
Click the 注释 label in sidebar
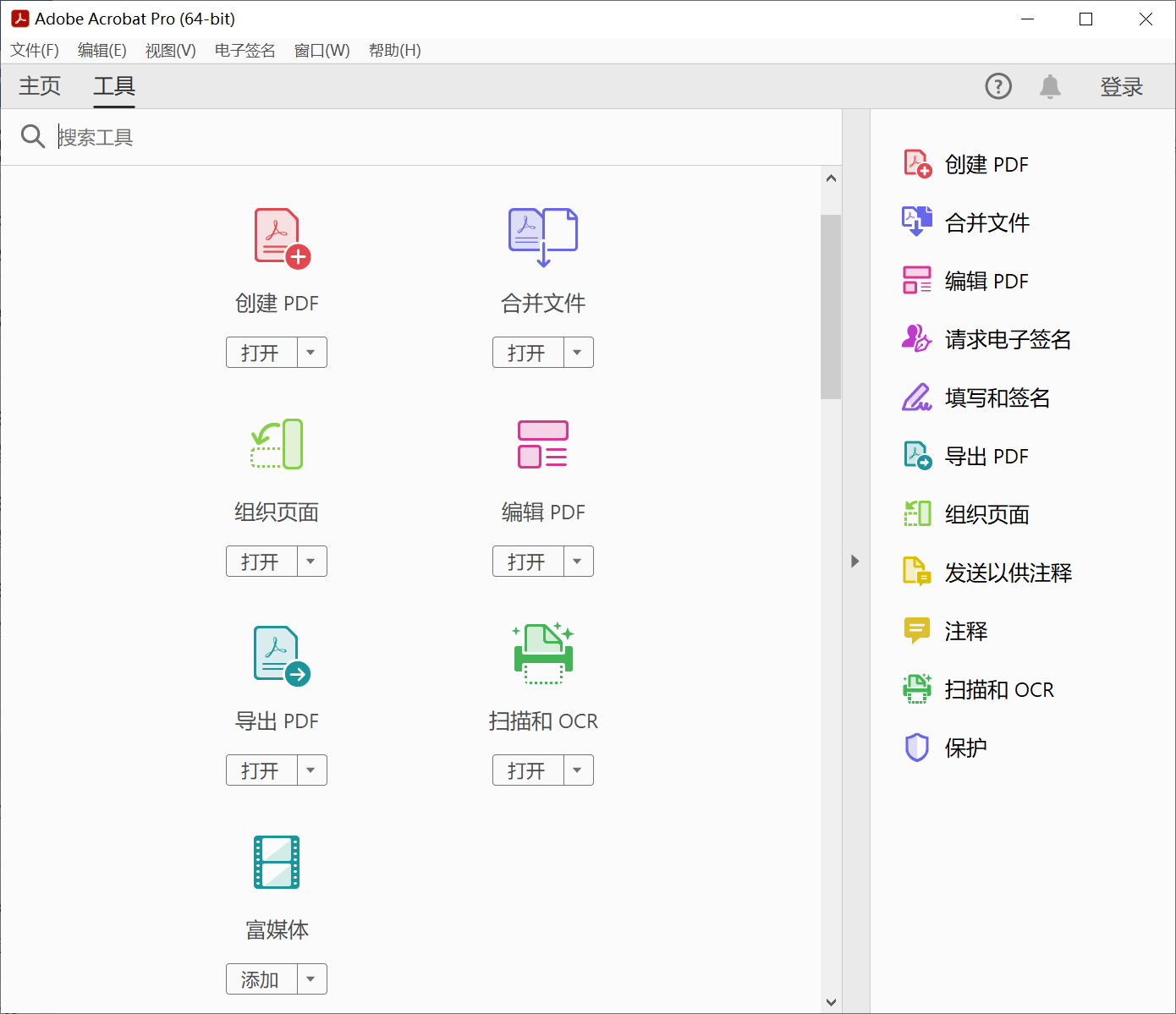click(x=965, y=631)
